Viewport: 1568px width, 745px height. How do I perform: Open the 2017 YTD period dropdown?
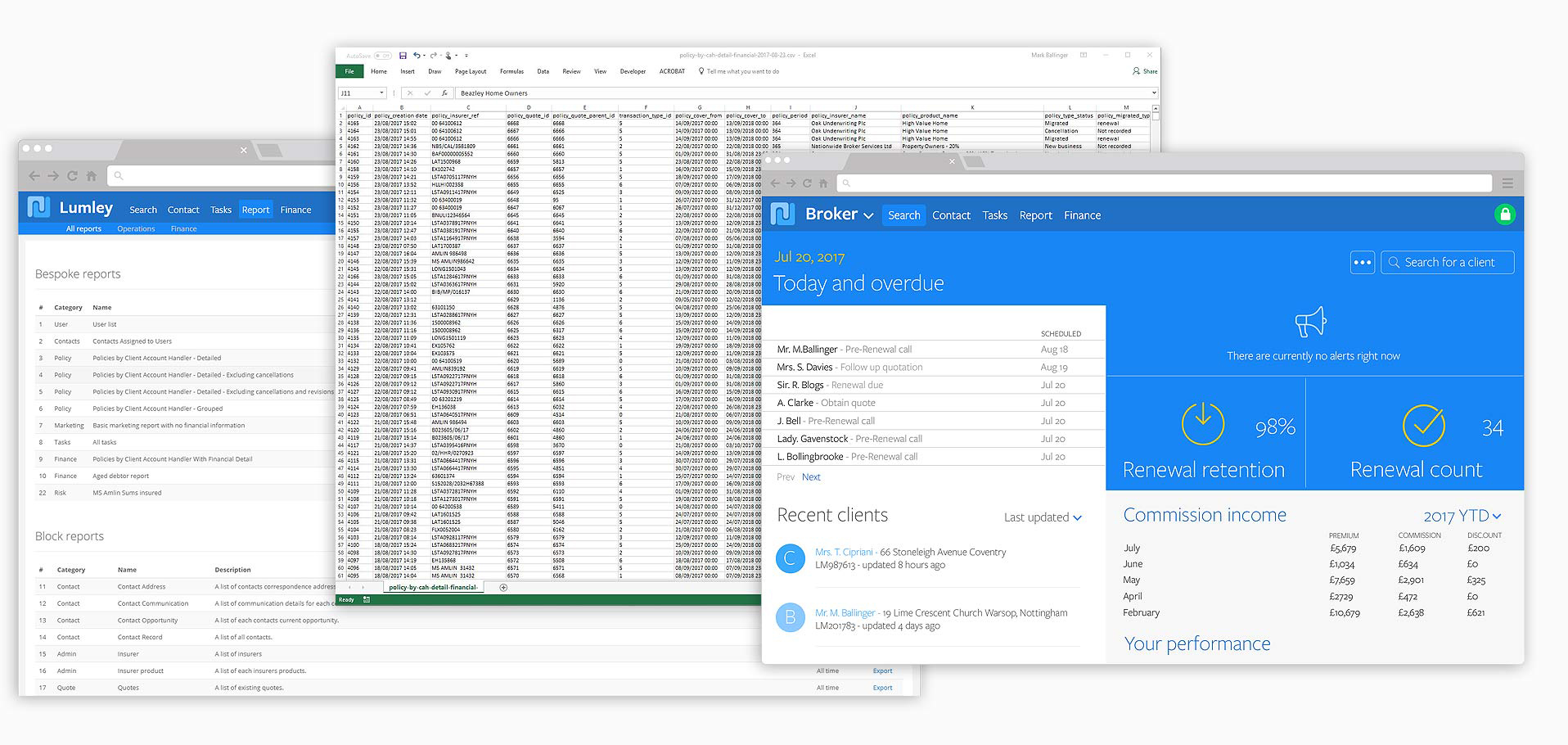pos(1462,517)
